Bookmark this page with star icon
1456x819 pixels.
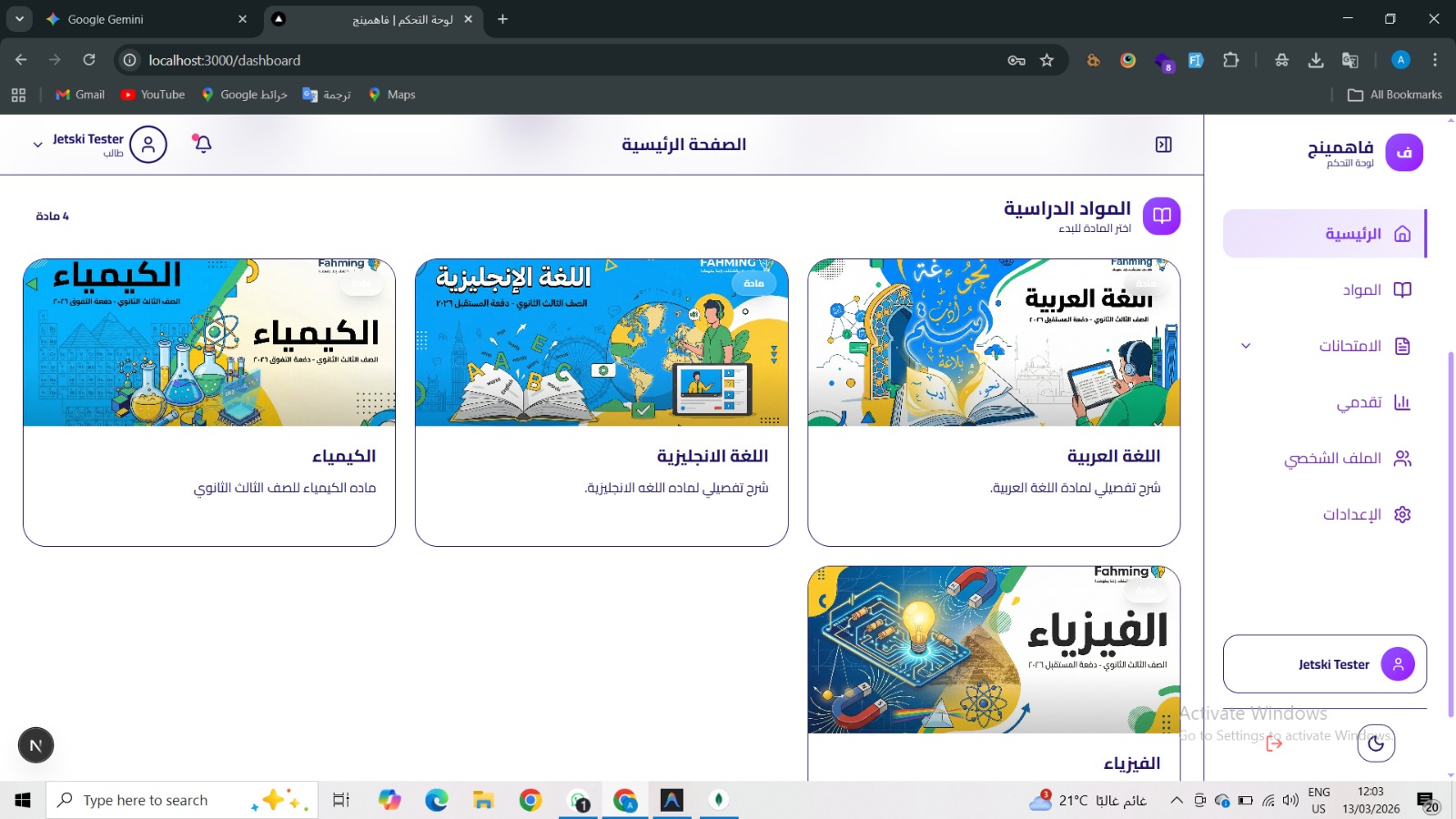pyautogui.click(x=1046, y=60)
